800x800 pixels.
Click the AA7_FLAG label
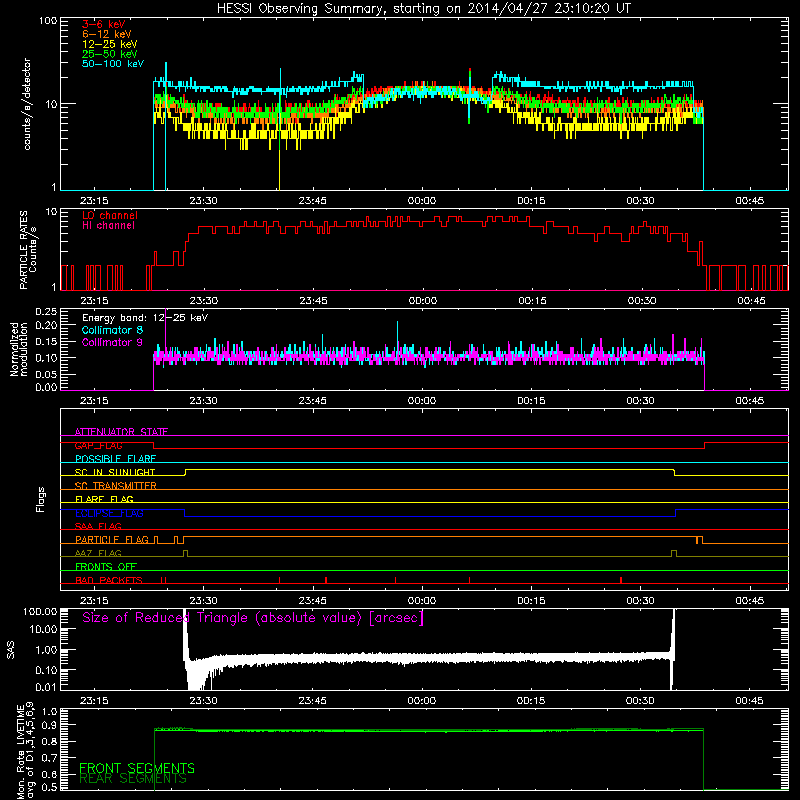[98, 554]
